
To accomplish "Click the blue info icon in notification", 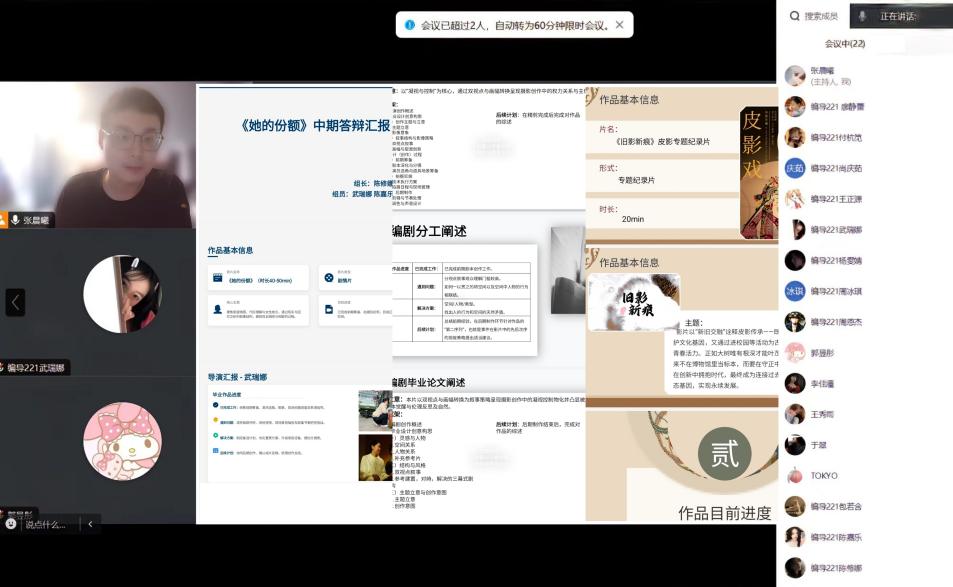I will pos(410,25).
